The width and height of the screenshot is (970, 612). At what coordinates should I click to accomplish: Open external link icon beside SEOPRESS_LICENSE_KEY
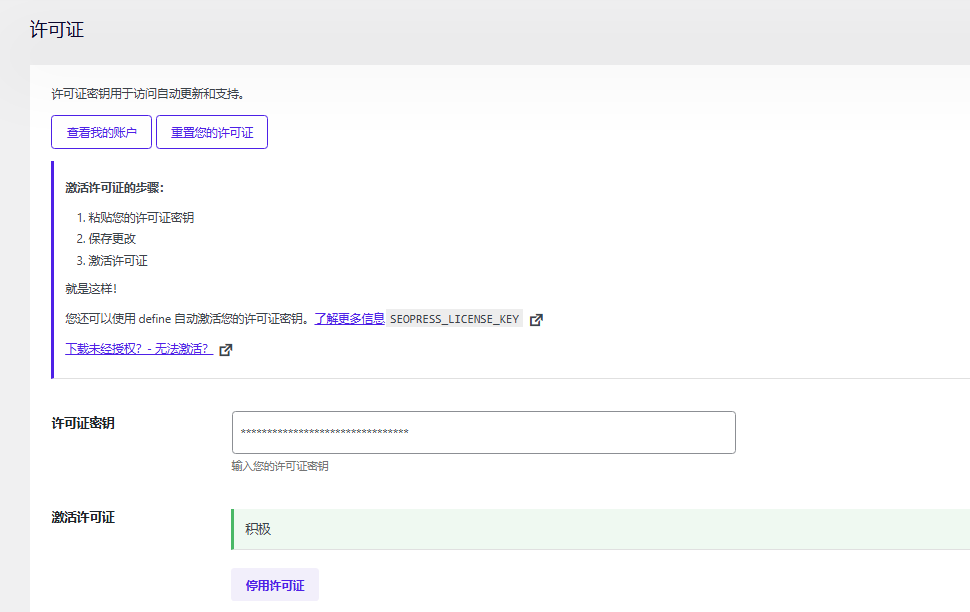click(x=536, y=318)
